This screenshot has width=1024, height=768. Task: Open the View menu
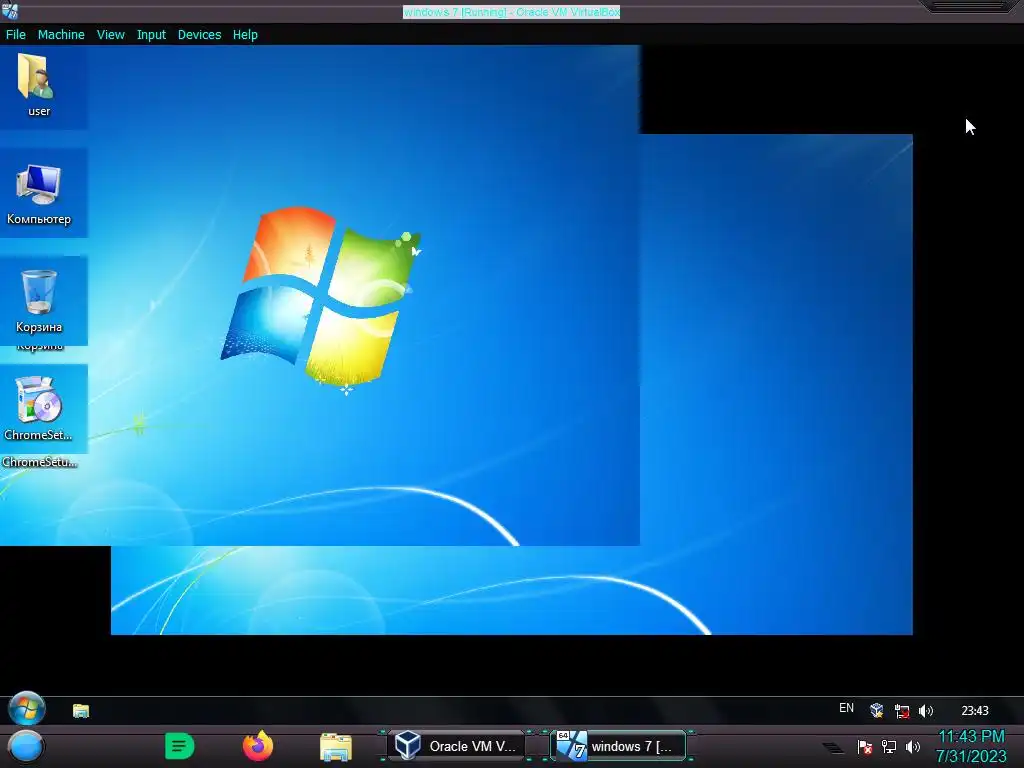[x=110, y=35]
